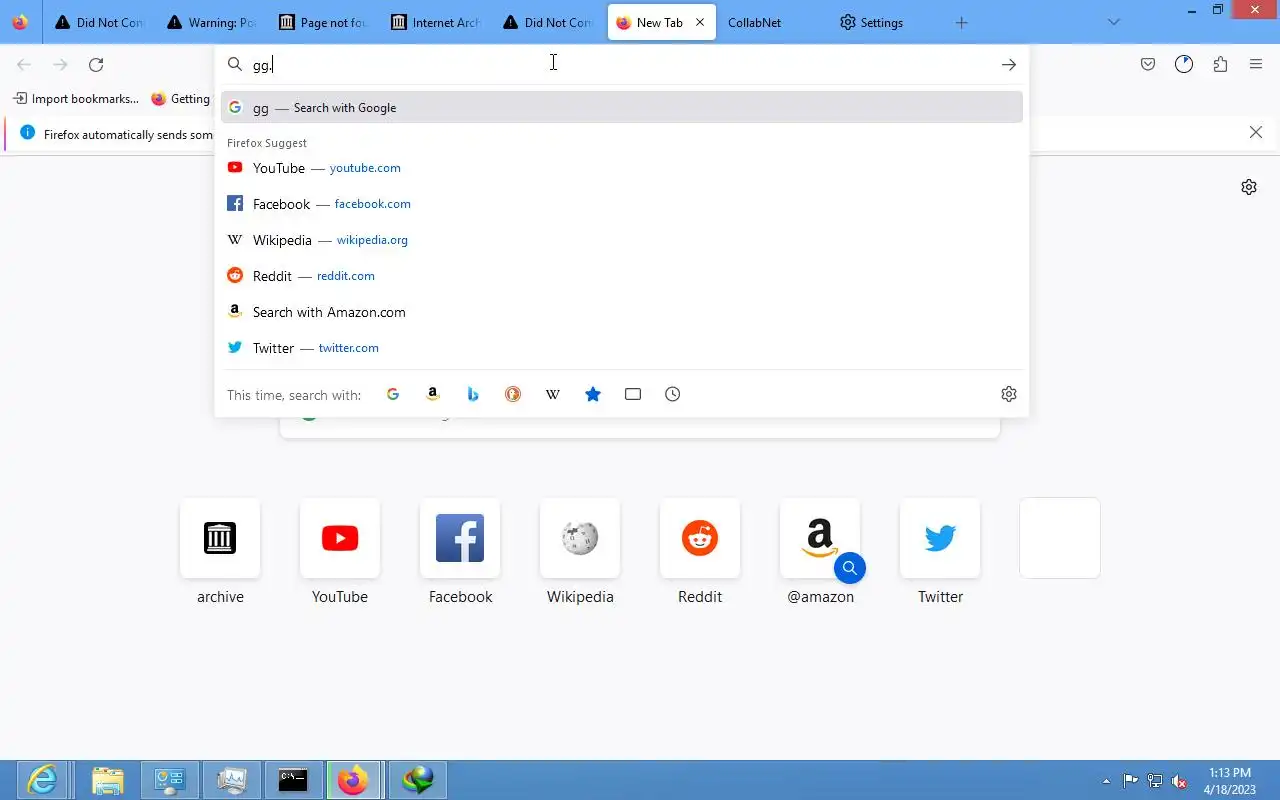Screen dimensions: 1280x800
Task: Open the Getting Started bookmark
Action: [181, 99]
